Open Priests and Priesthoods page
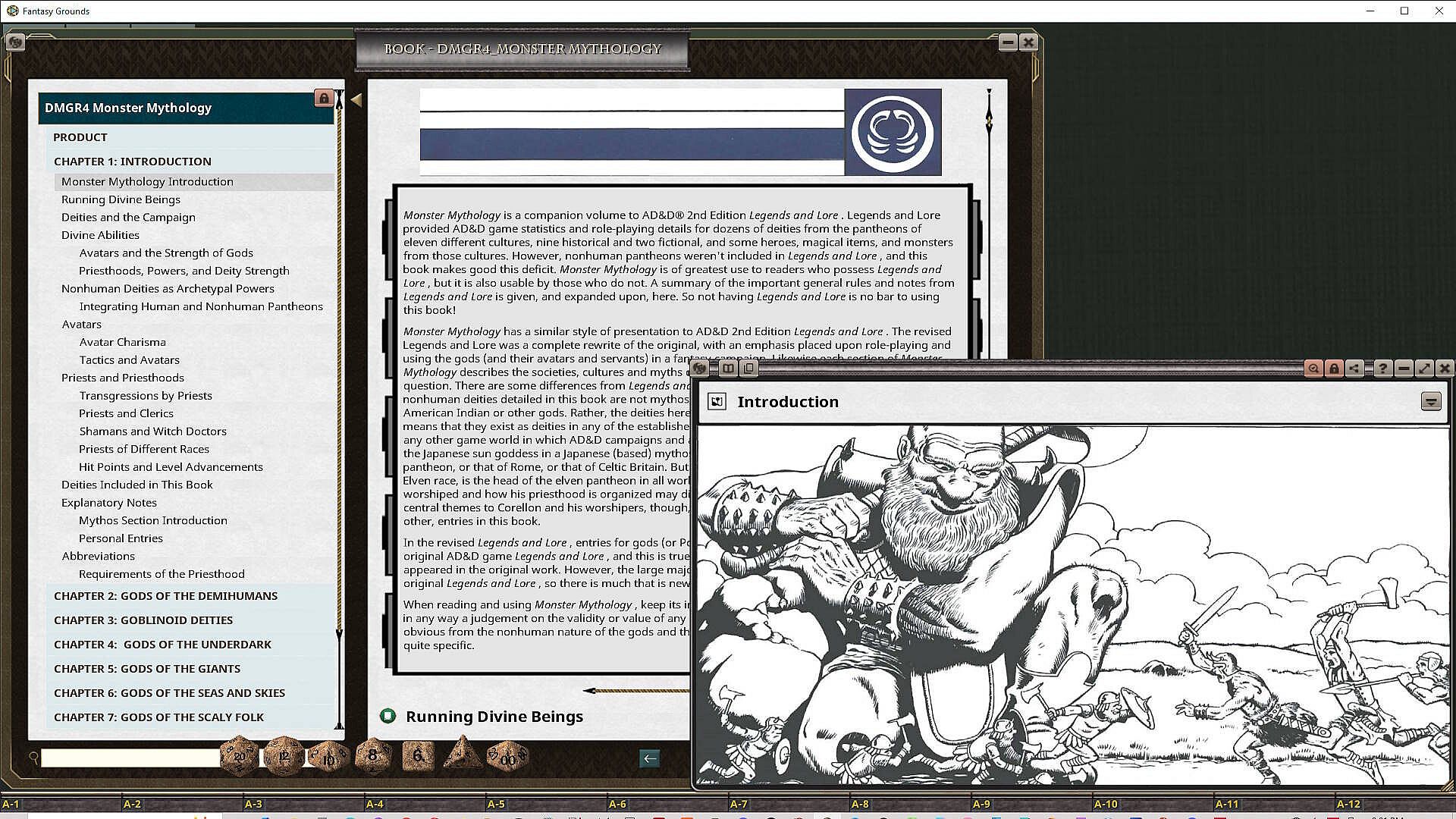Image resolution: width=1456 pixels, height=819 pixels. tap(122, 378)
